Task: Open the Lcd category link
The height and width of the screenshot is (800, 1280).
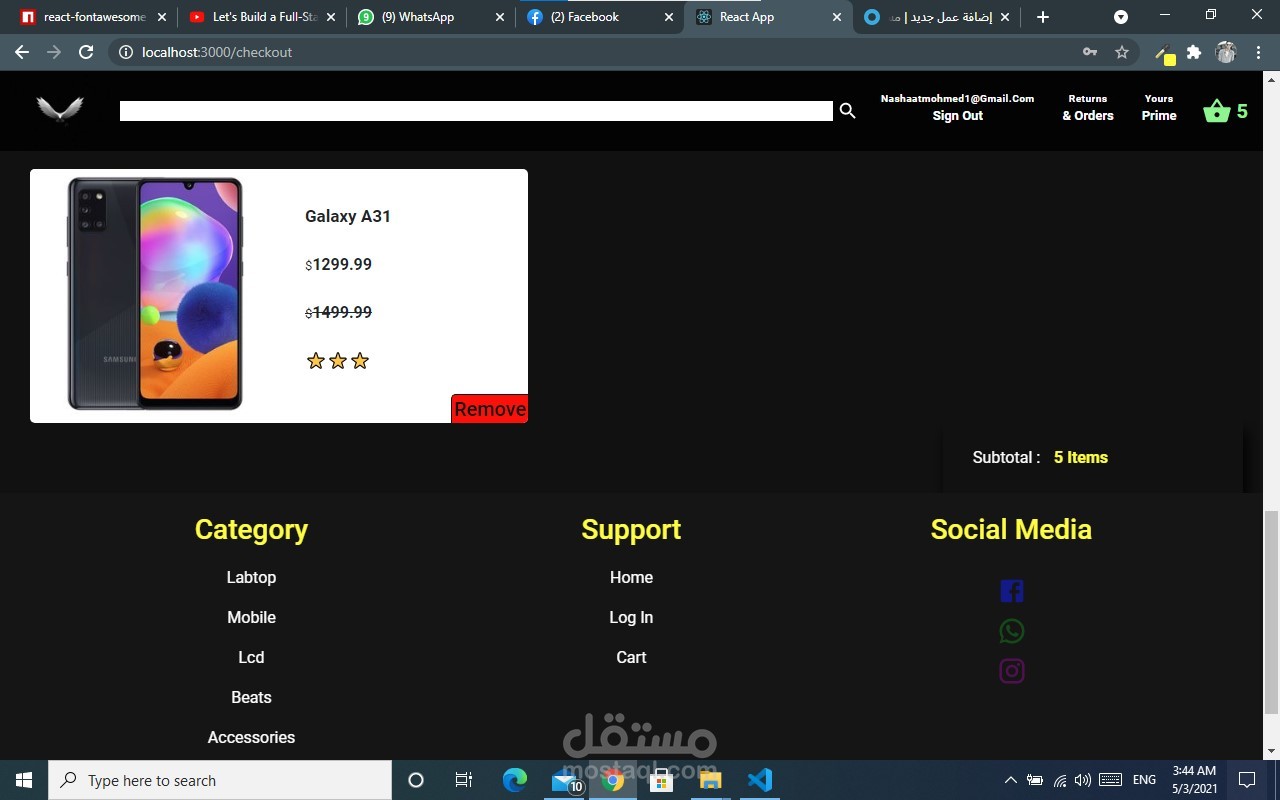Action: (x=251, y=657)
